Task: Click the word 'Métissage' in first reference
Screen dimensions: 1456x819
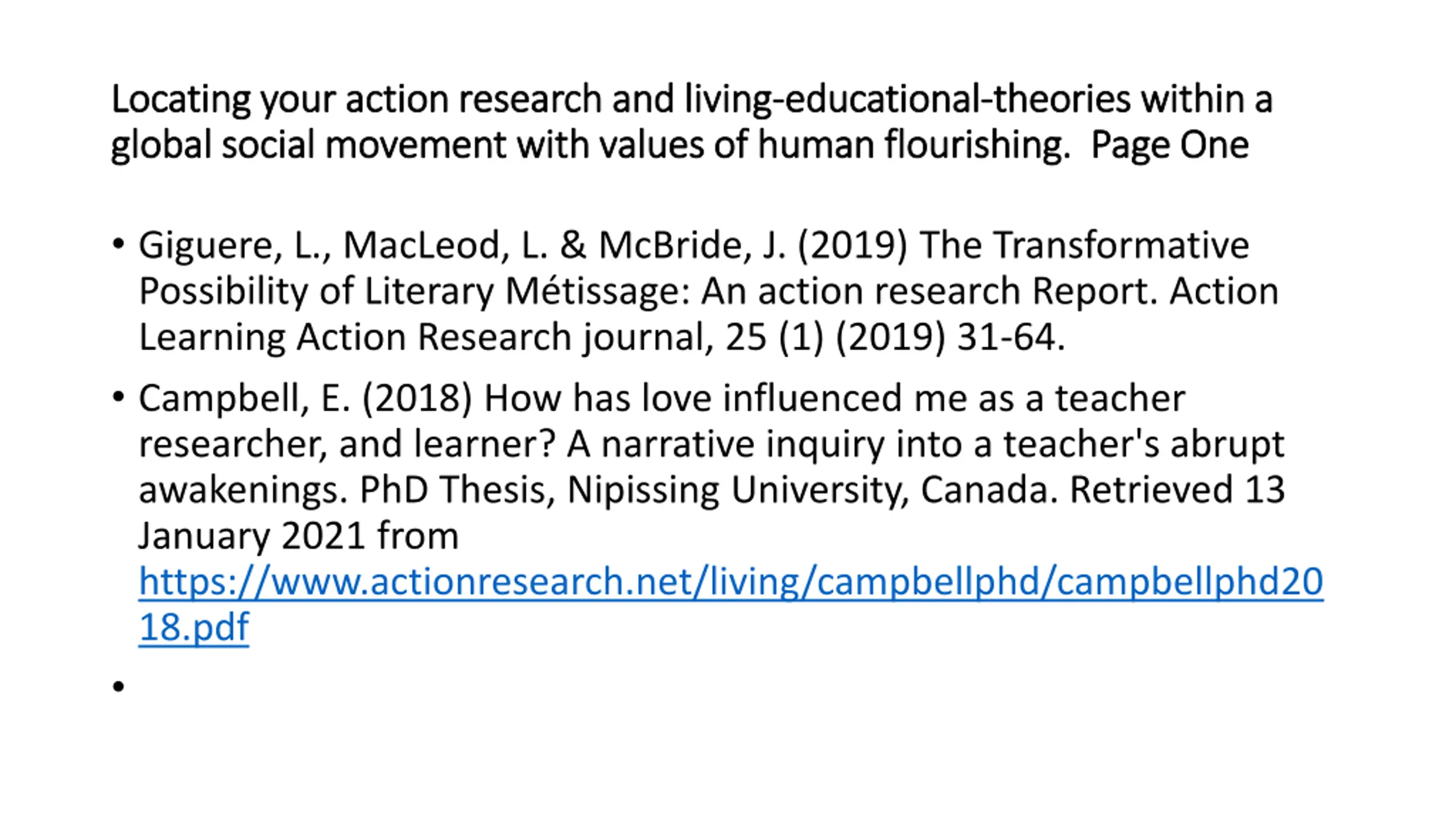Action: [597, 292]
